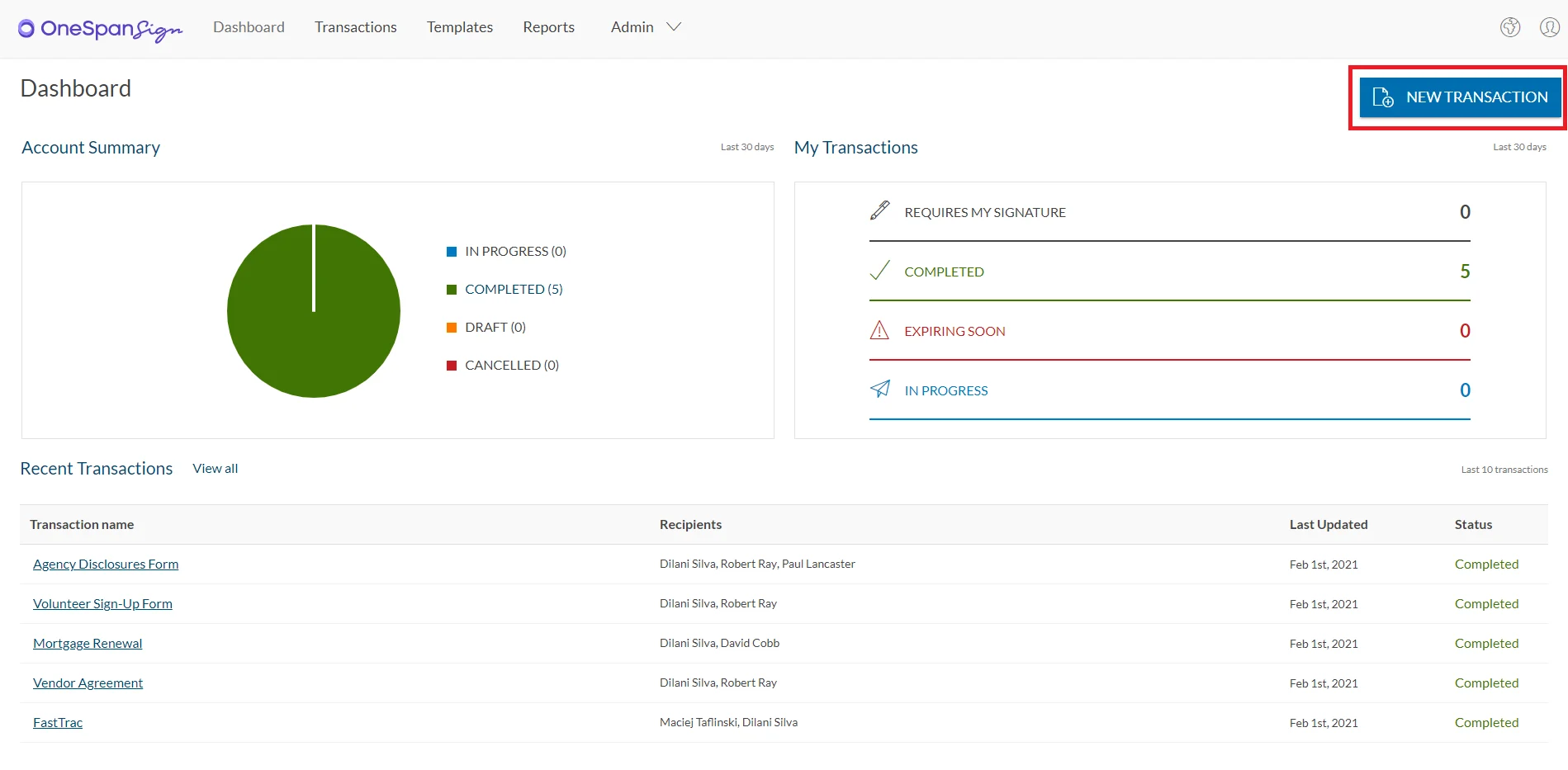Select the Completed row in My Transactions
1568x770 pixels.
click(x=1170, y=272)
